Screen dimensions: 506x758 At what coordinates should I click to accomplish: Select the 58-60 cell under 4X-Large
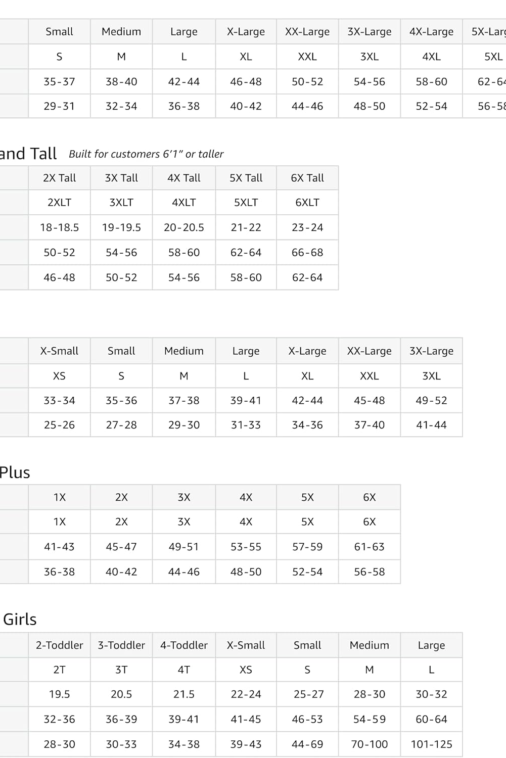[431, 82]
